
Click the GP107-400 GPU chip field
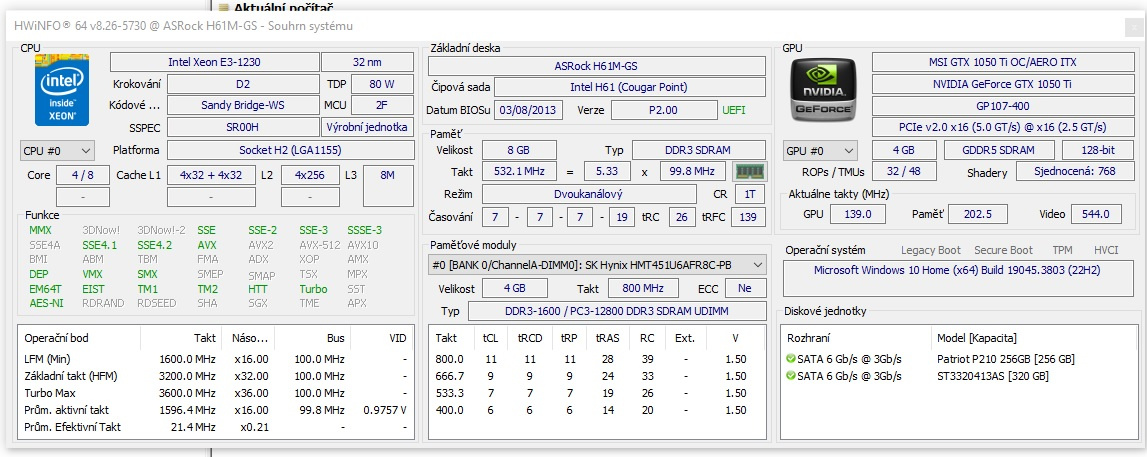pos(1001,106)
